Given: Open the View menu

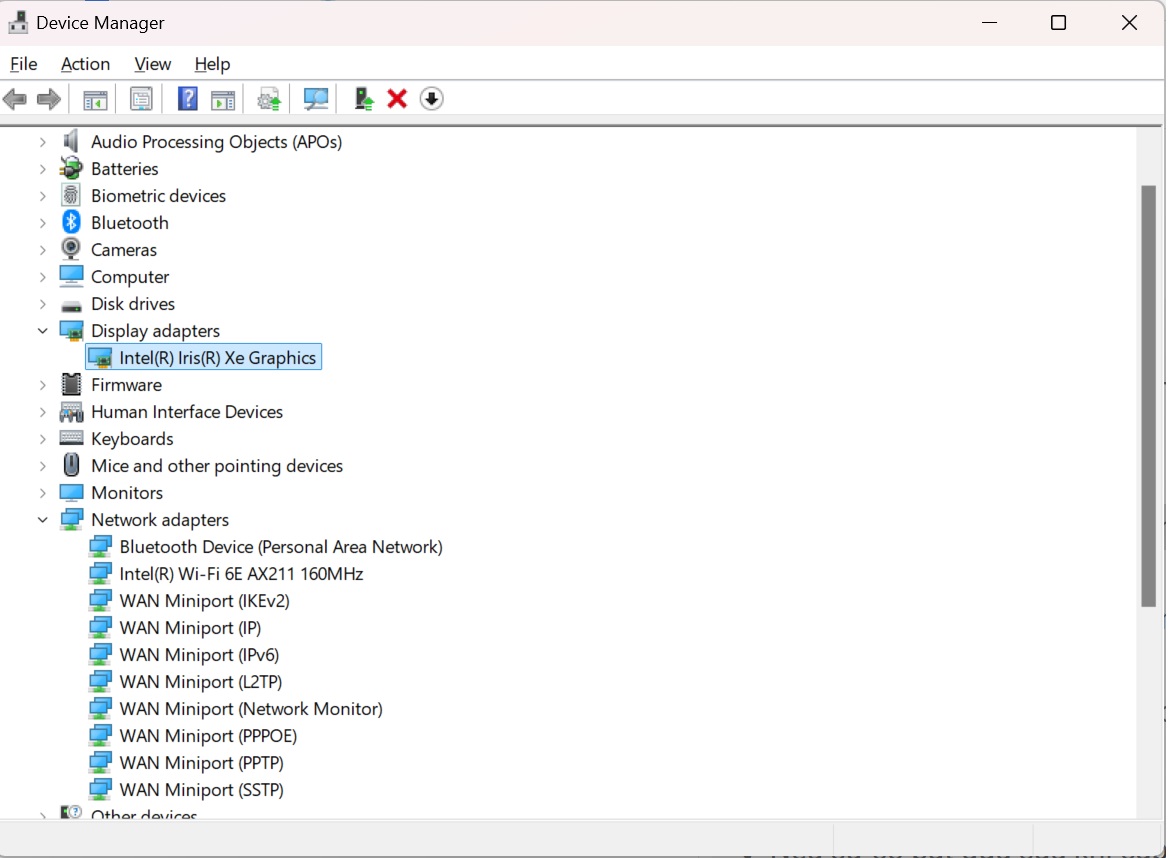Looking at the screenshot, I should click(x=152, y=64).
